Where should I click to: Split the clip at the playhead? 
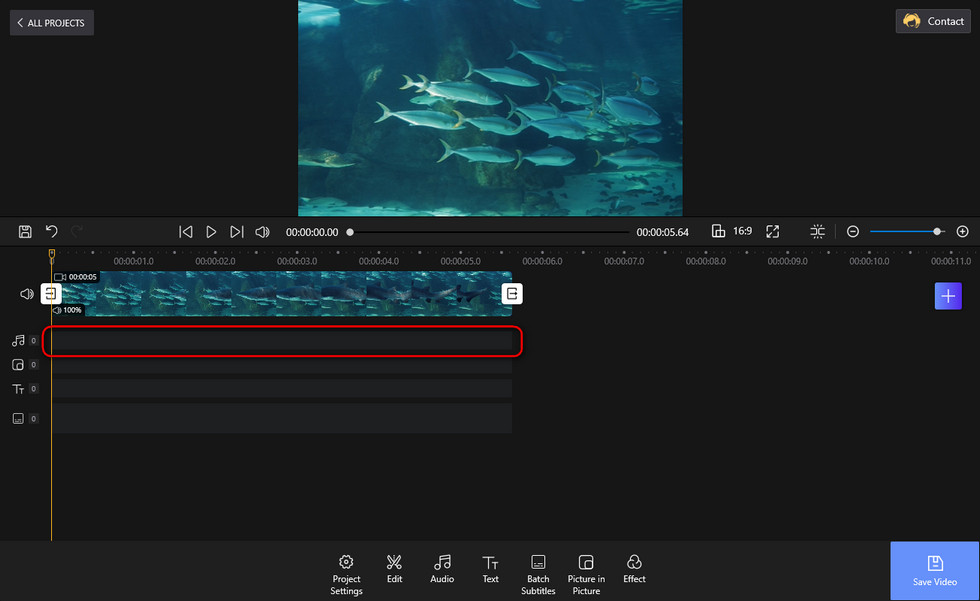pos(818,231)
